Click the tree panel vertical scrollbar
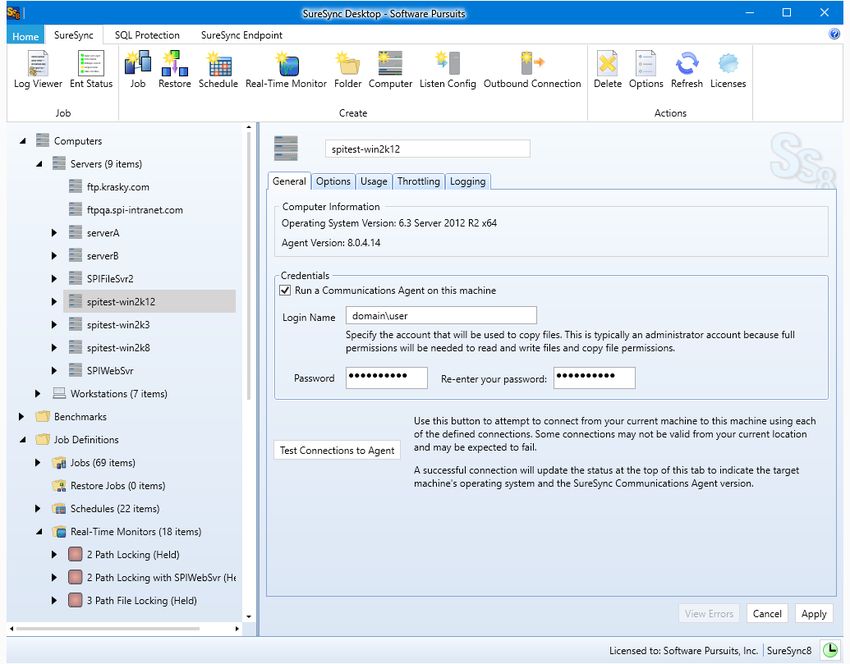Viewport: 850px width, 664px height. 249,266
